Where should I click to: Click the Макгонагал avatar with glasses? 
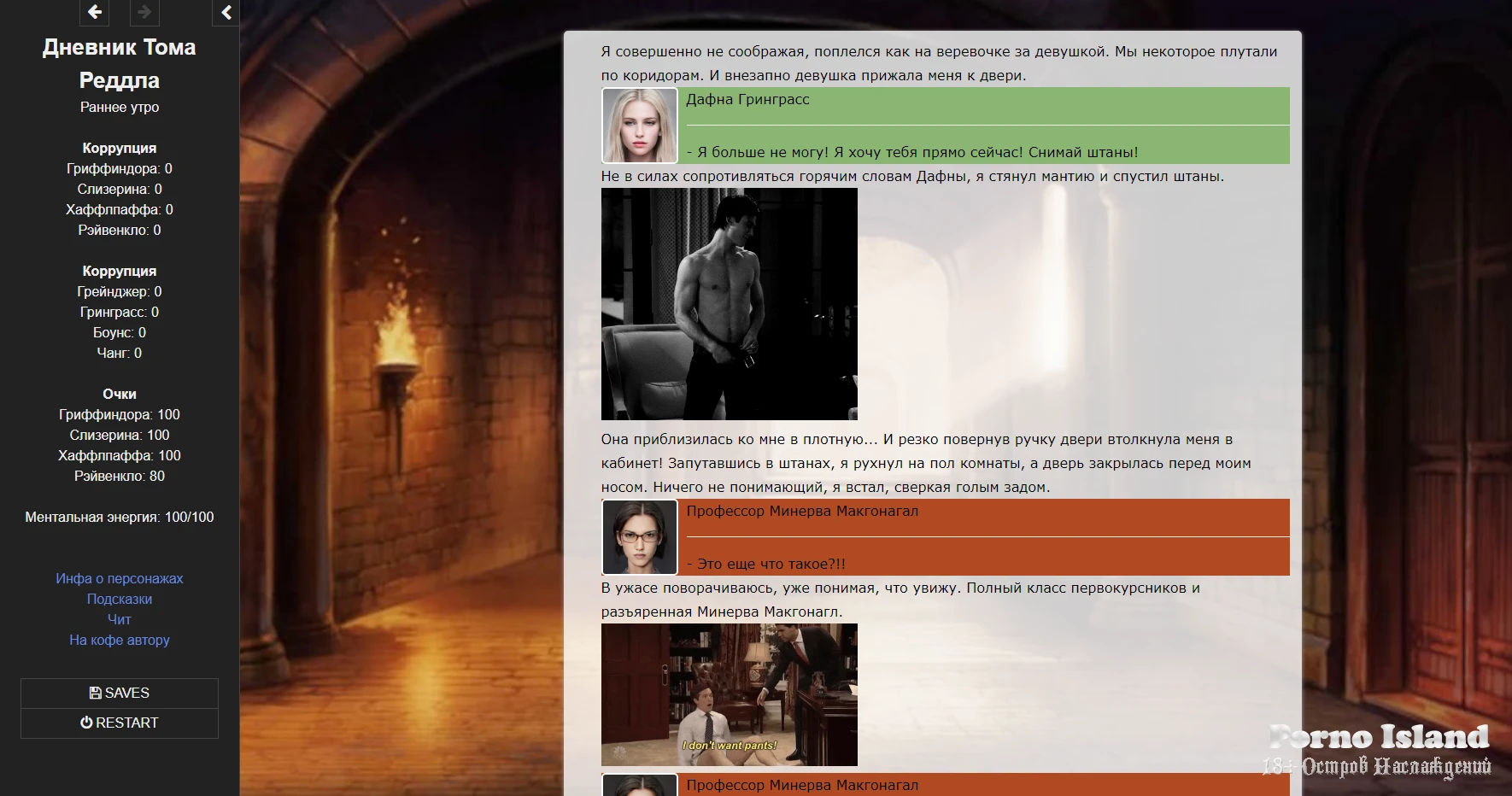[x=639, y=537]
